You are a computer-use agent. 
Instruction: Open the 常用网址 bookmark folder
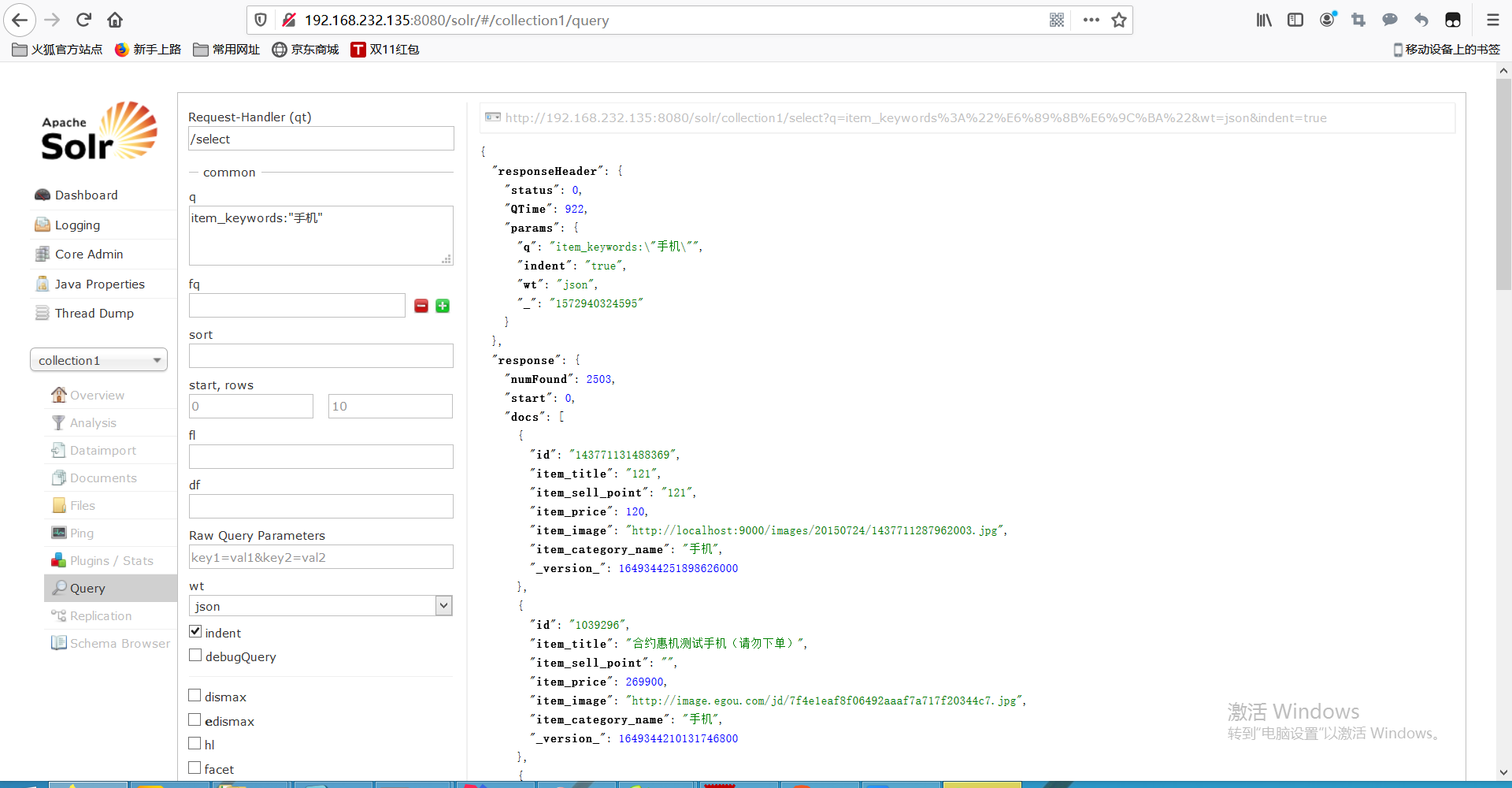coord(227,50)
